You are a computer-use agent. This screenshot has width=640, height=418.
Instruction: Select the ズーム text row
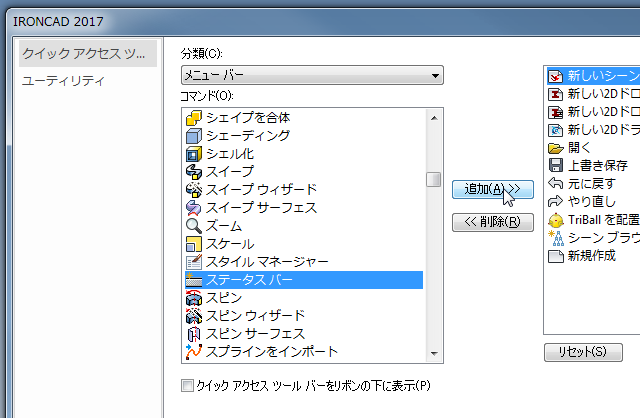pyautogui.click(x=224, y=226)
